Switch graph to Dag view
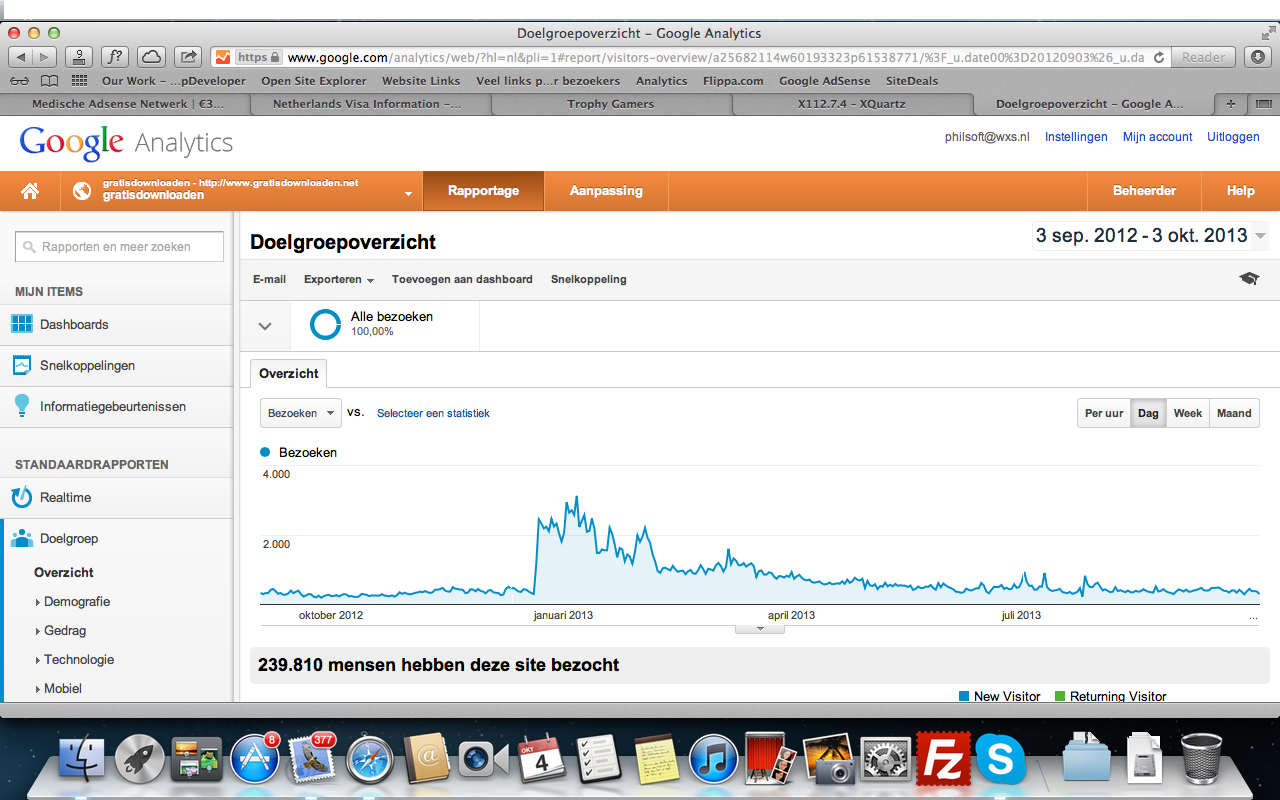The height and width of the screenshot is (800, 1280). pos(1148,413)
